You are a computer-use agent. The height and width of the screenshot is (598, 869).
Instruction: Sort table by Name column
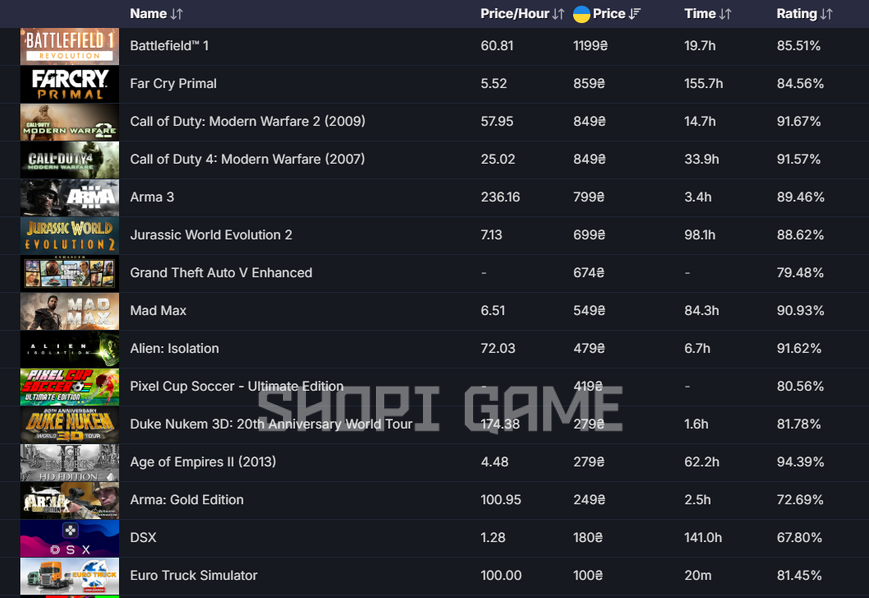pyautogui.click(x=177, y=14)
